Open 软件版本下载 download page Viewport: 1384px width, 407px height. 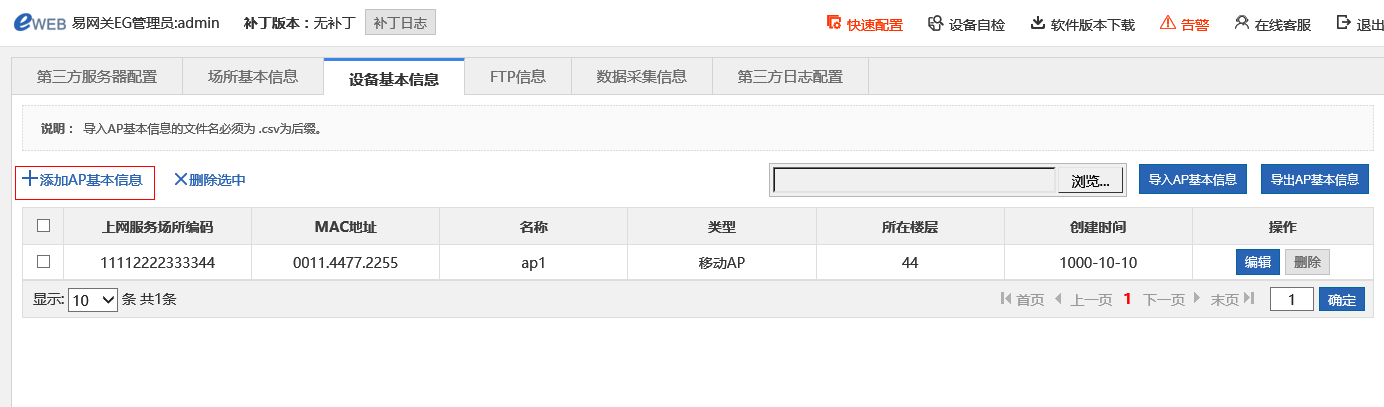coord(1082,24)
